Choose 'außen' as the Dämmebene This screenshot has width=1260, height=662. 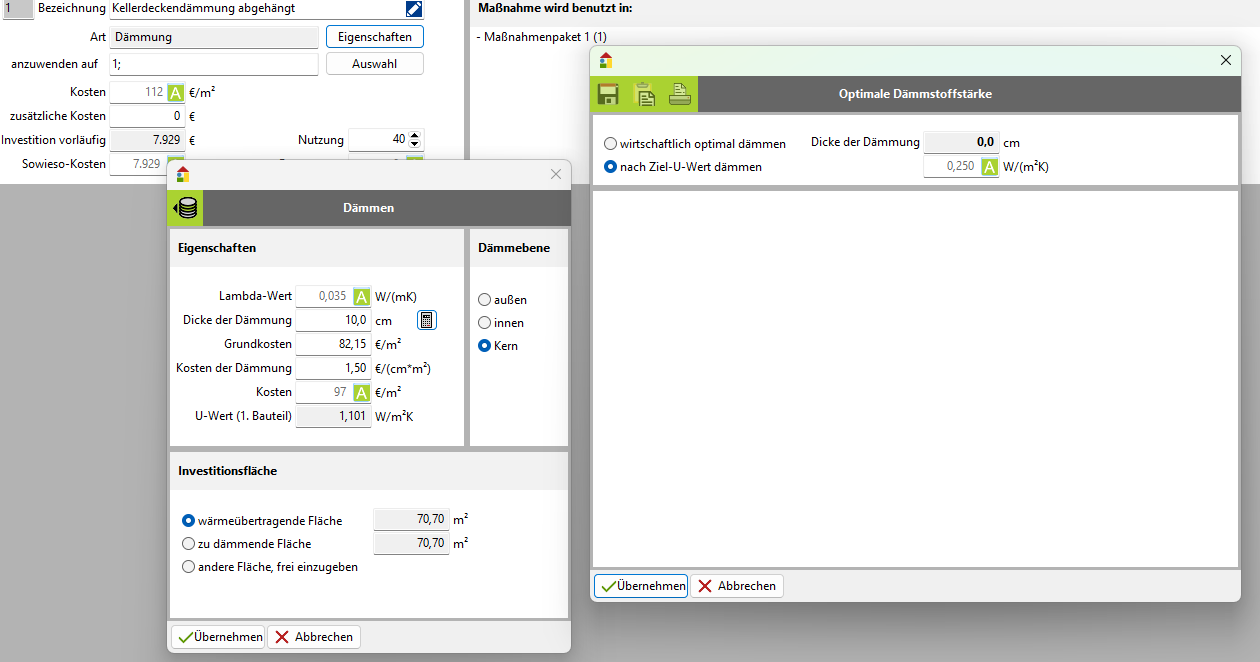tap(485, 300)
